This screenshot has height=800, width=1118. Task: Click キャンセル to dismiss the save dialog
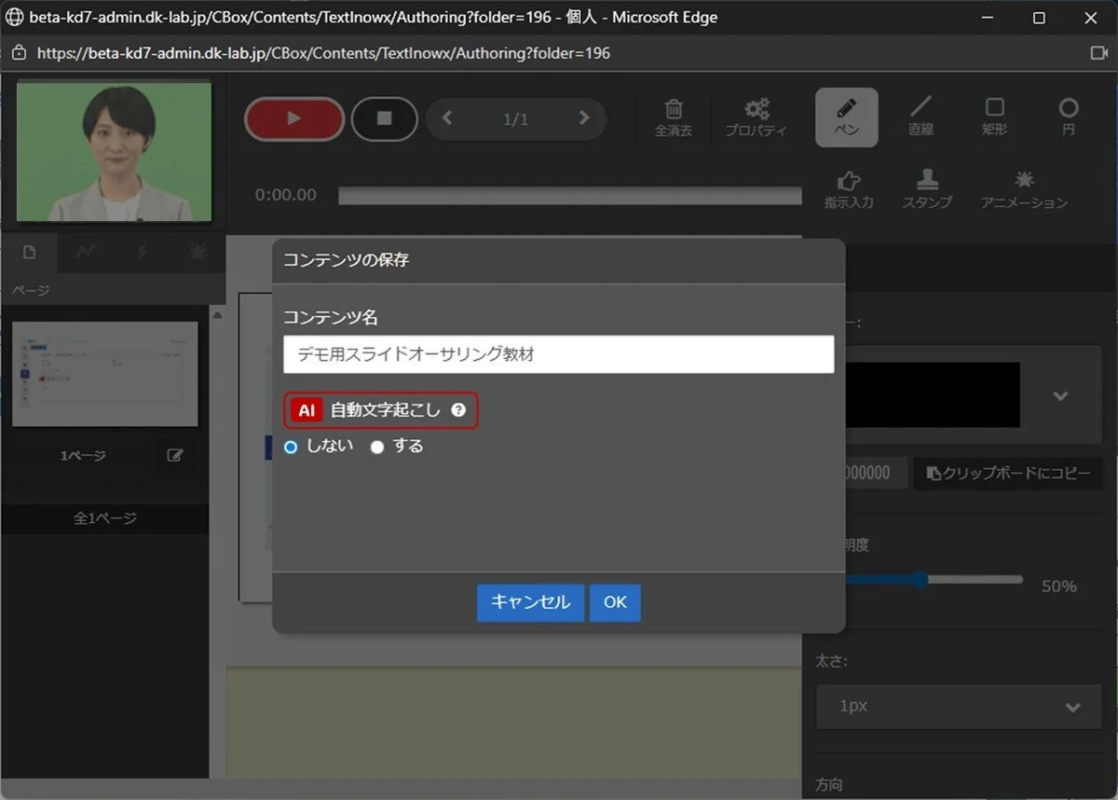[530, 602]
